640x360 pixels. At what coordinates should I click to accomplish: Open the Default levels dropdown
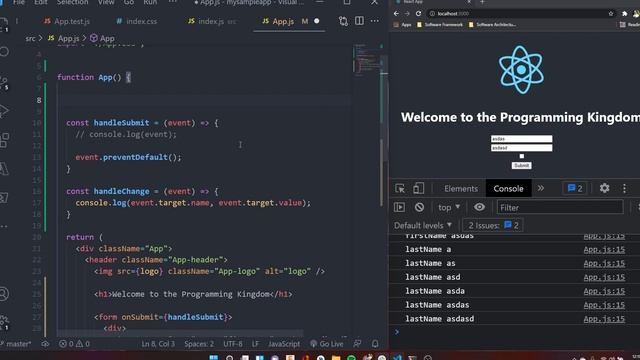[x=423, y=225]
